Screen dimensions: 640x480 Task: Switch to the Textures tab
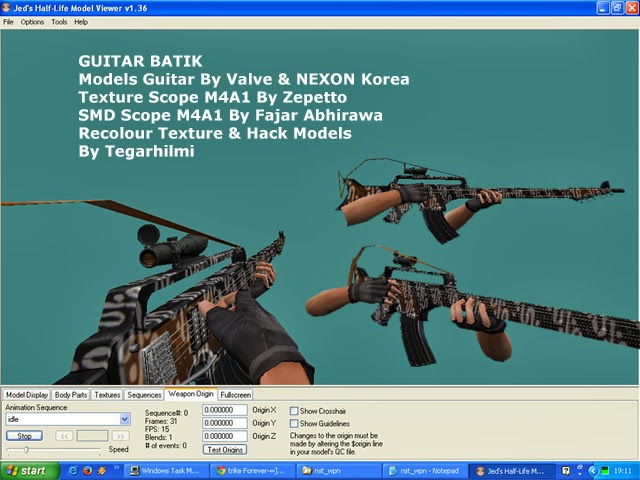coord(107,395)
